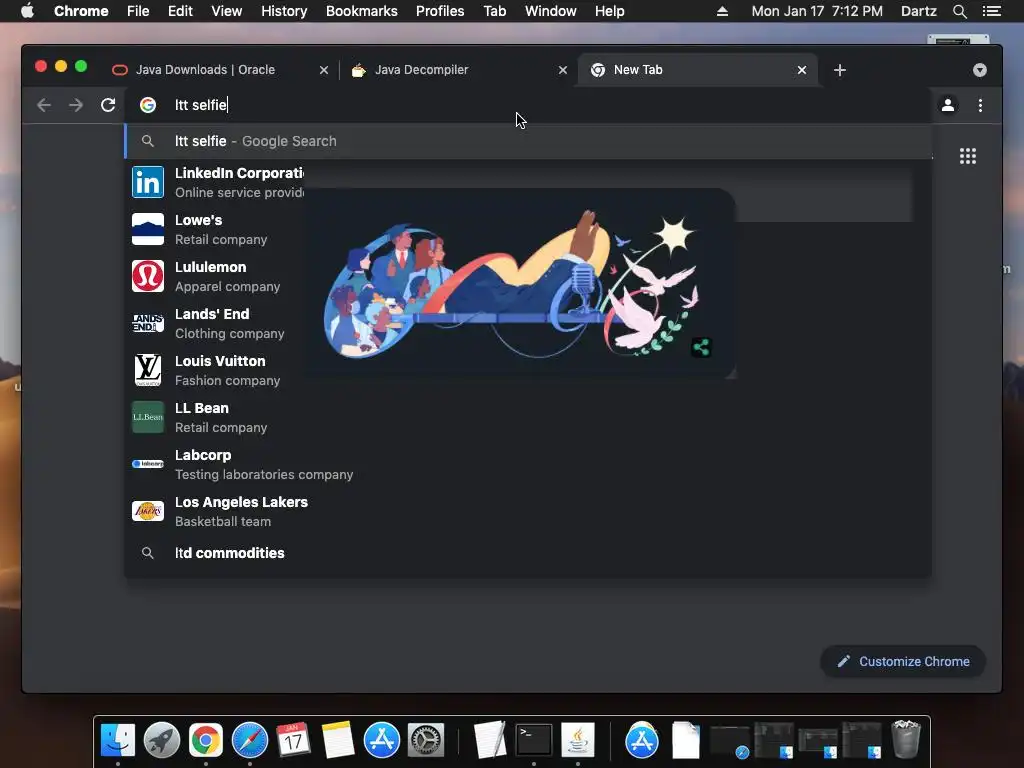1024x768 pixels.
Task: Open the Window menu
Action: coord(551,11)
